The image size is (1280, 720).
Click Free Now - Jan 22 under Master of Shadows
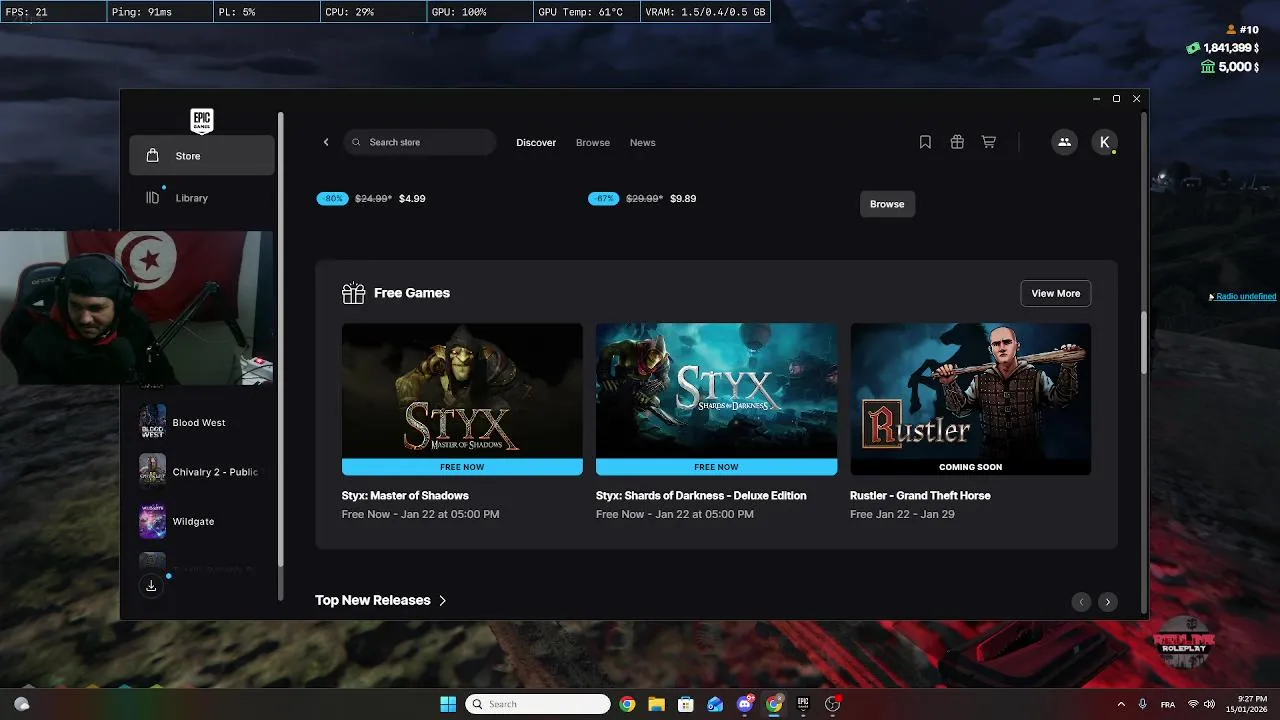tap(420, 515)
